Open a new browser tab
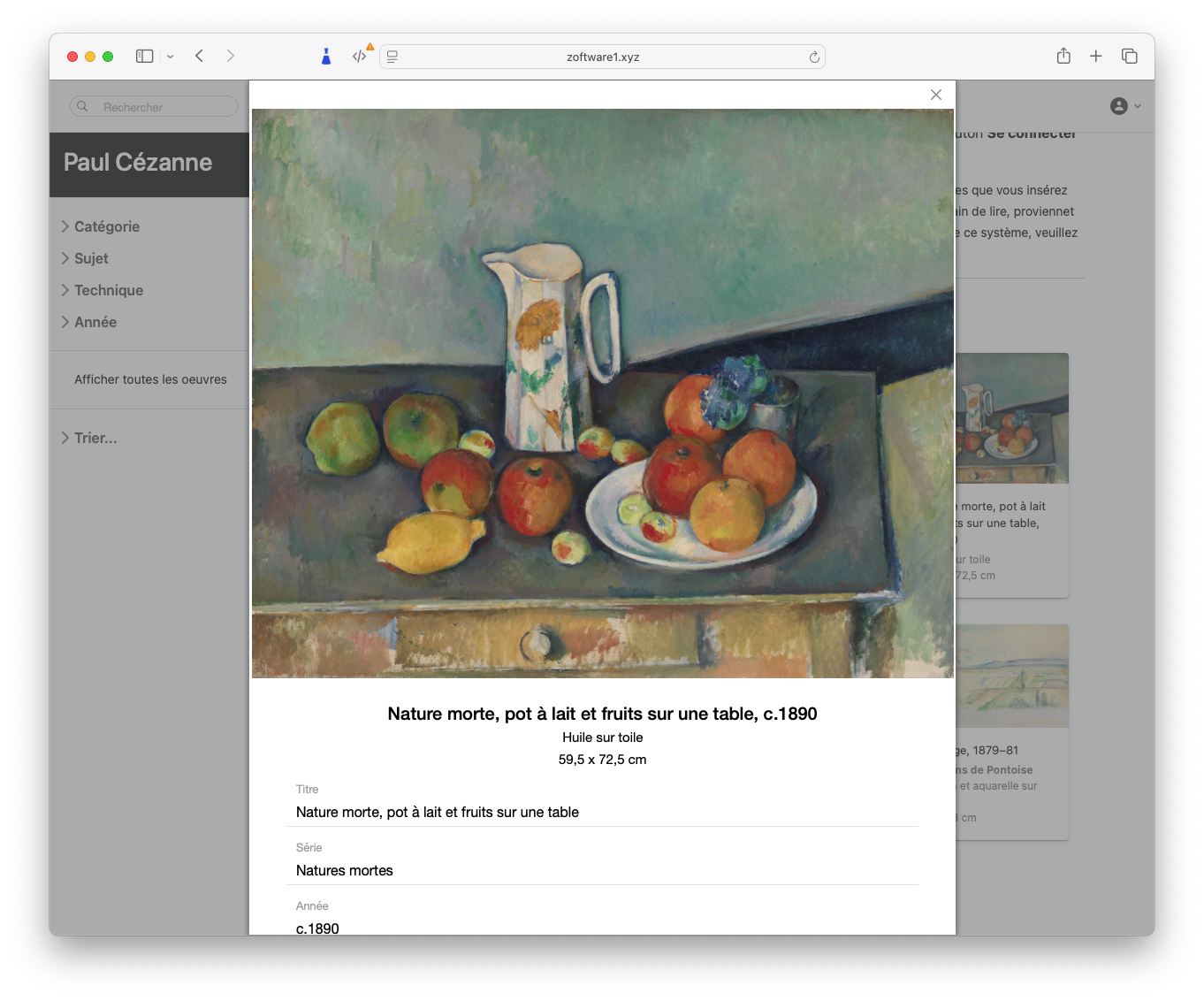This screenshot has height=1001, width=1204. [x=1095, y=56]
